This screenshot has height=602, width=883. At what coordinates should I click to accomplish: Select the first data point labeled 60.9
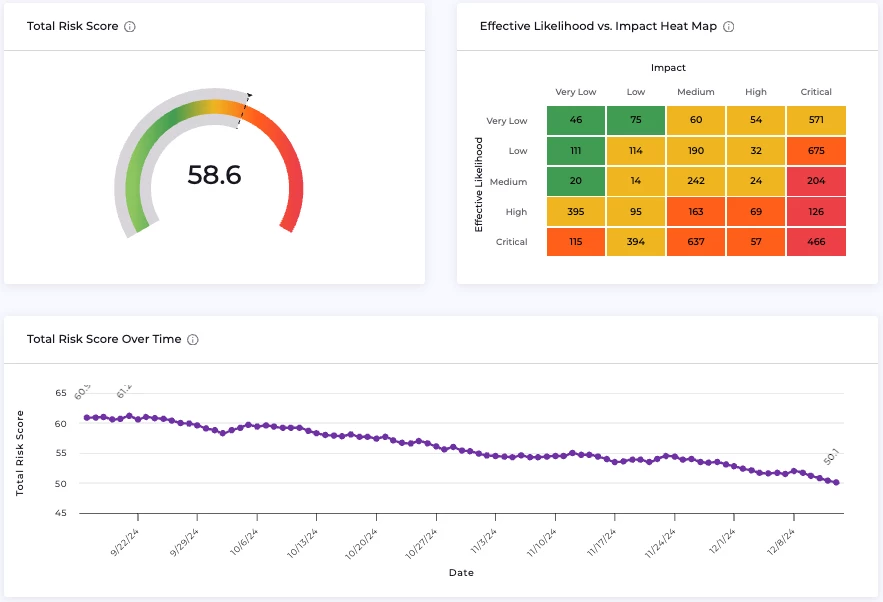tap(87, 416)
